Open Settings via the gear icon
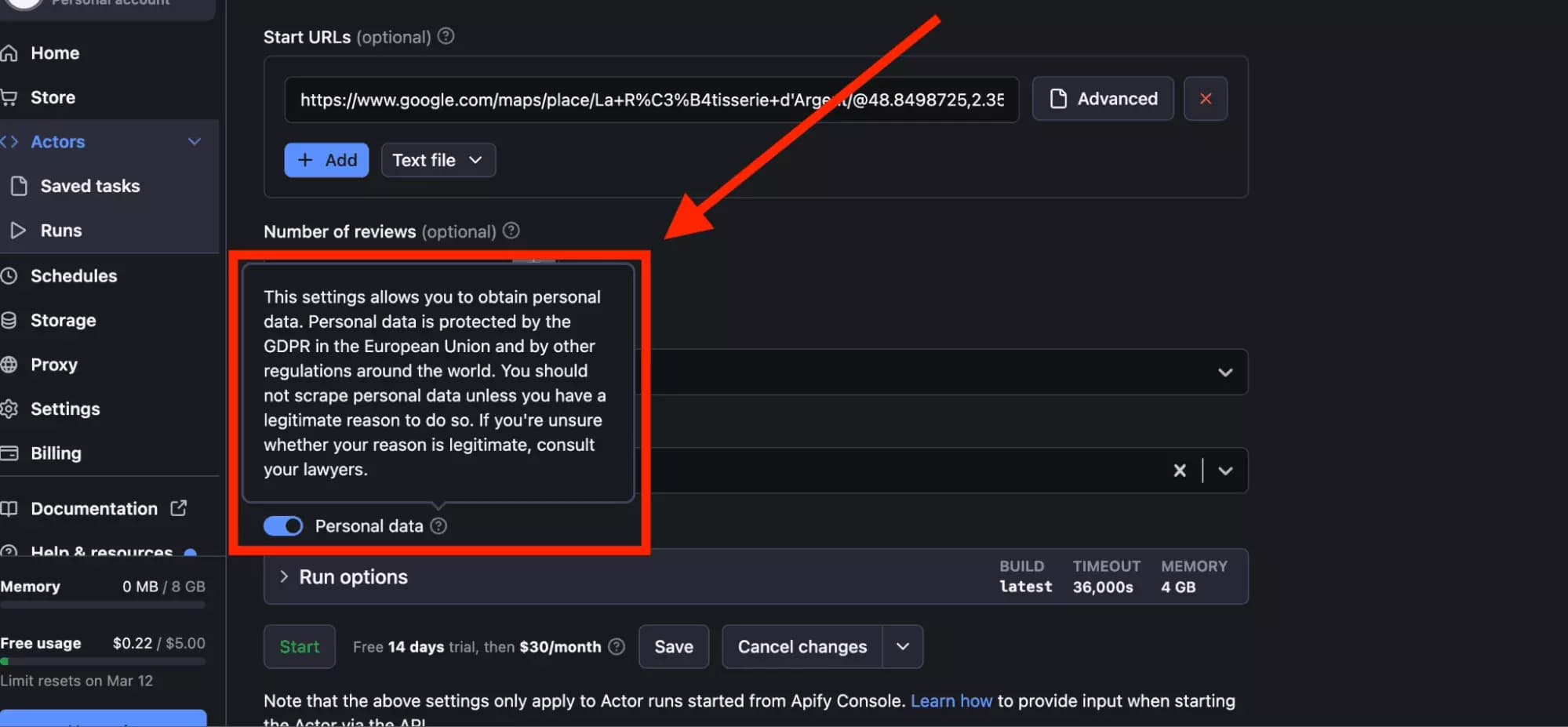This screenshot has width=1568, height=727. pos(10,408)
